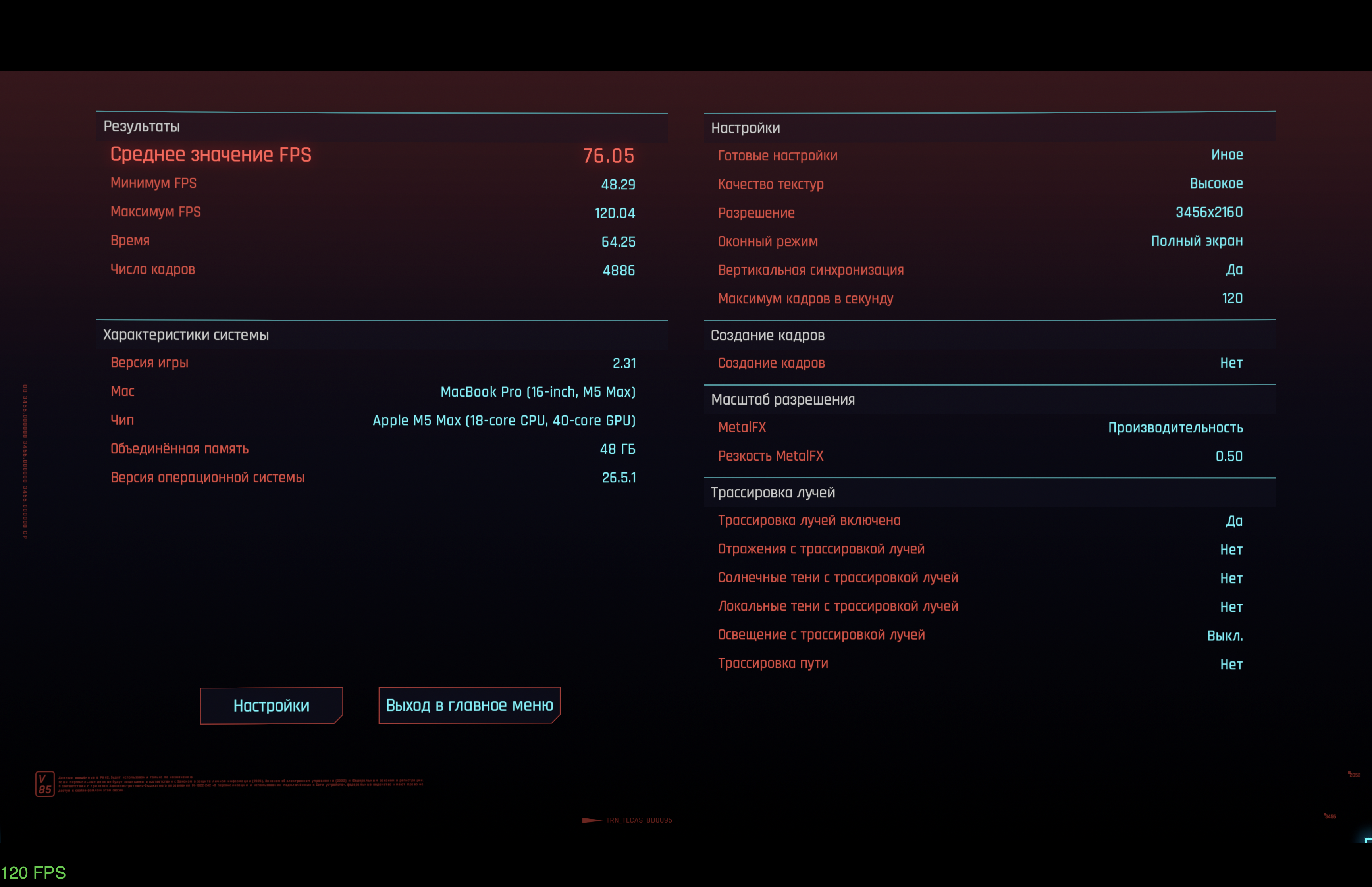
Task: Click the Качество текстур value Высокое
Action: click(1216, 184)
